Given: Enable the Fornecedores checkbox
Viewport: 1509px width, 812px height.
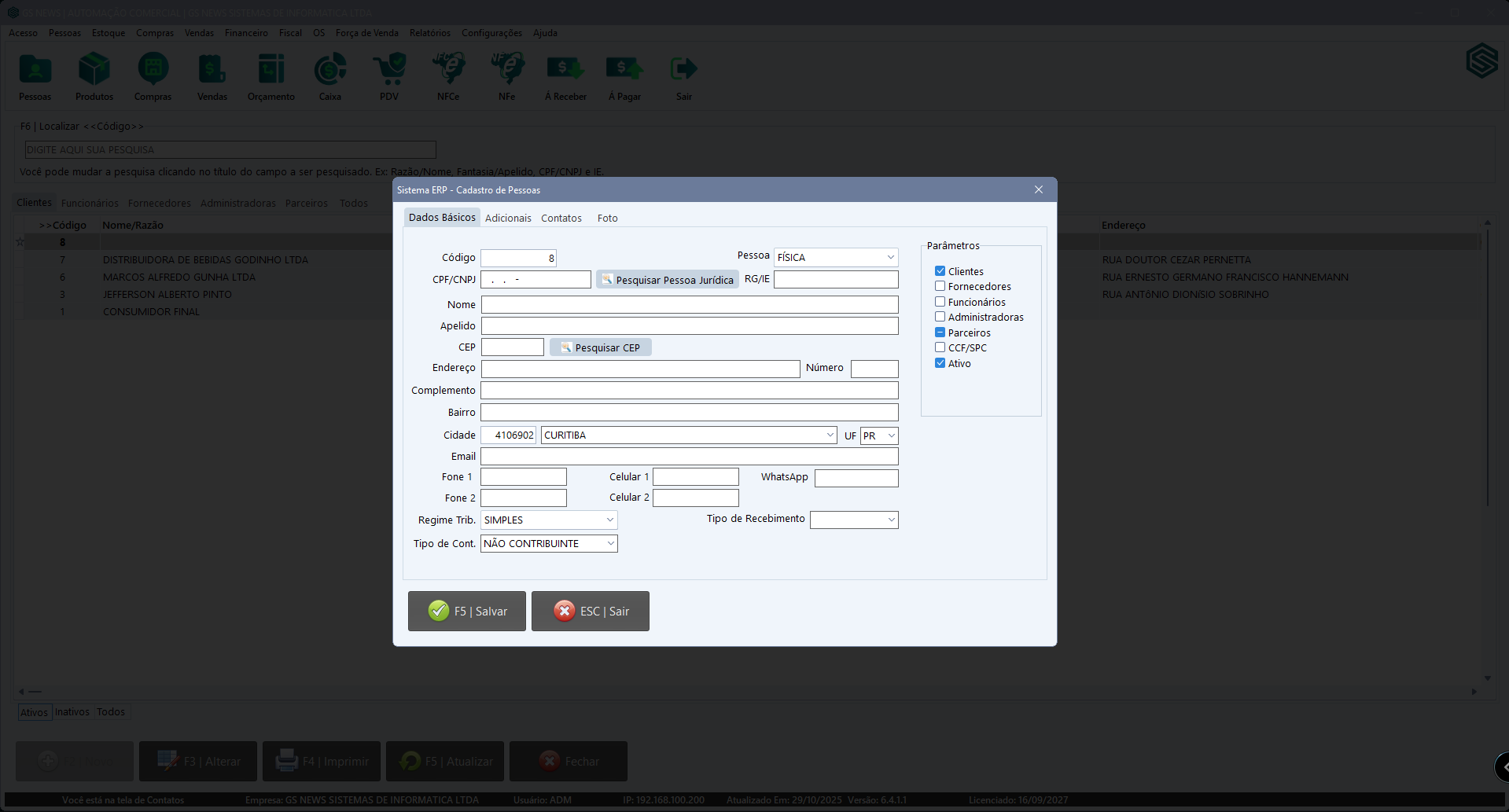Looking at the screenshot, I should click(940, 286).
